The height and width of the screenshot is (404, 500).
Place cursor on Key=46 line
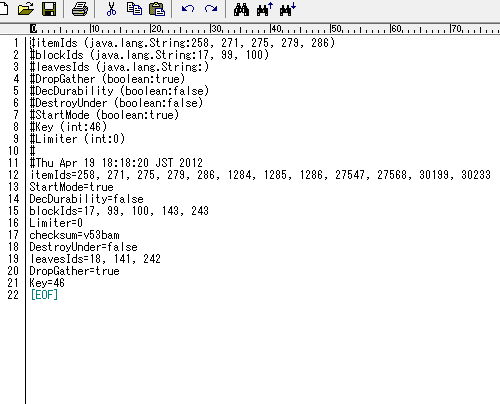(47, 283)
